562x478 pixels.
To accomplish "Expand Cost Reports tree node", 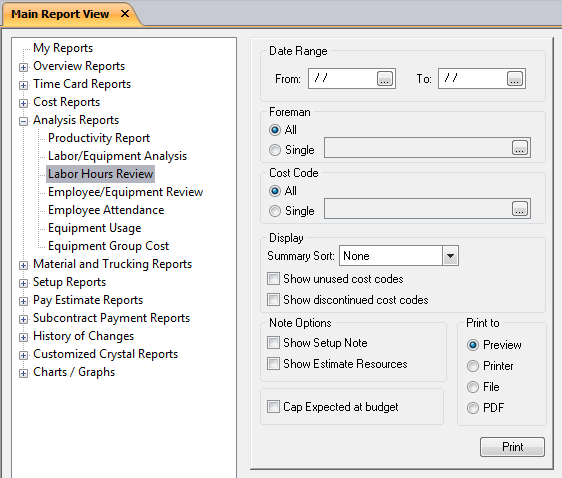I will (x=23, y=103).
